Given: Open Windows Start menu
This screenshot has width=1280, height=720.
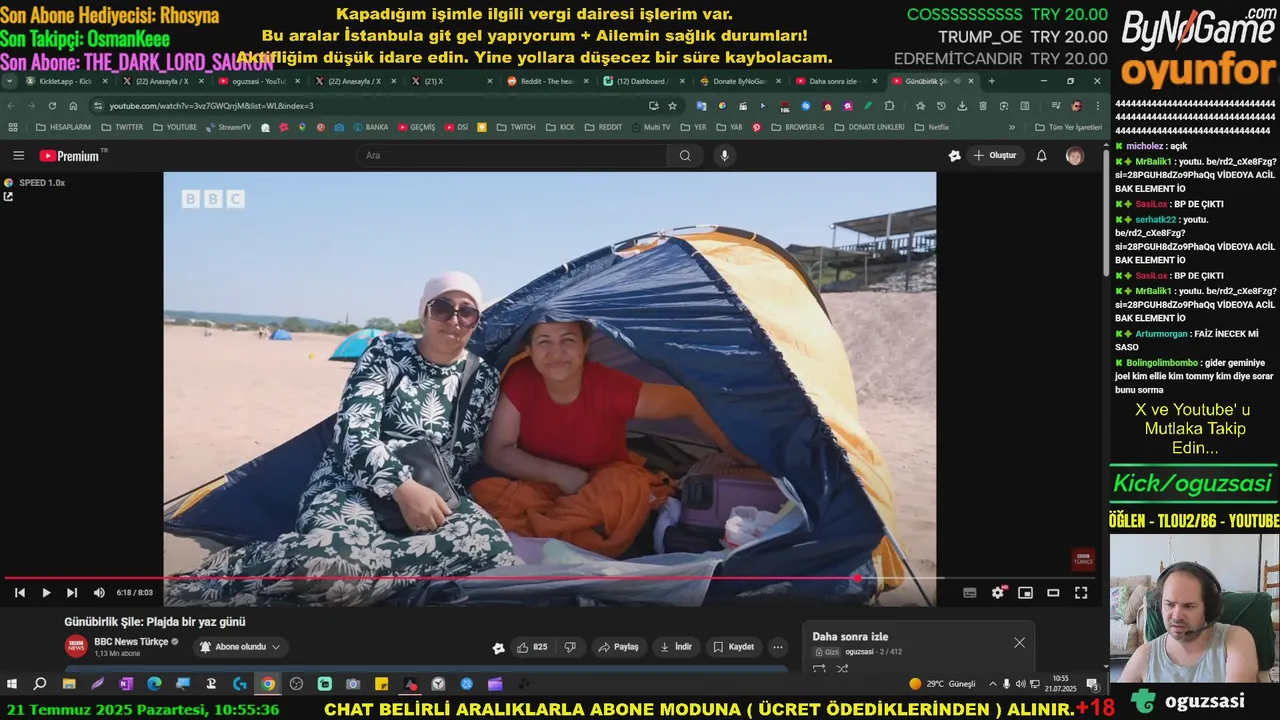Looking at the screenshot, I should click(x=12, y=684).
